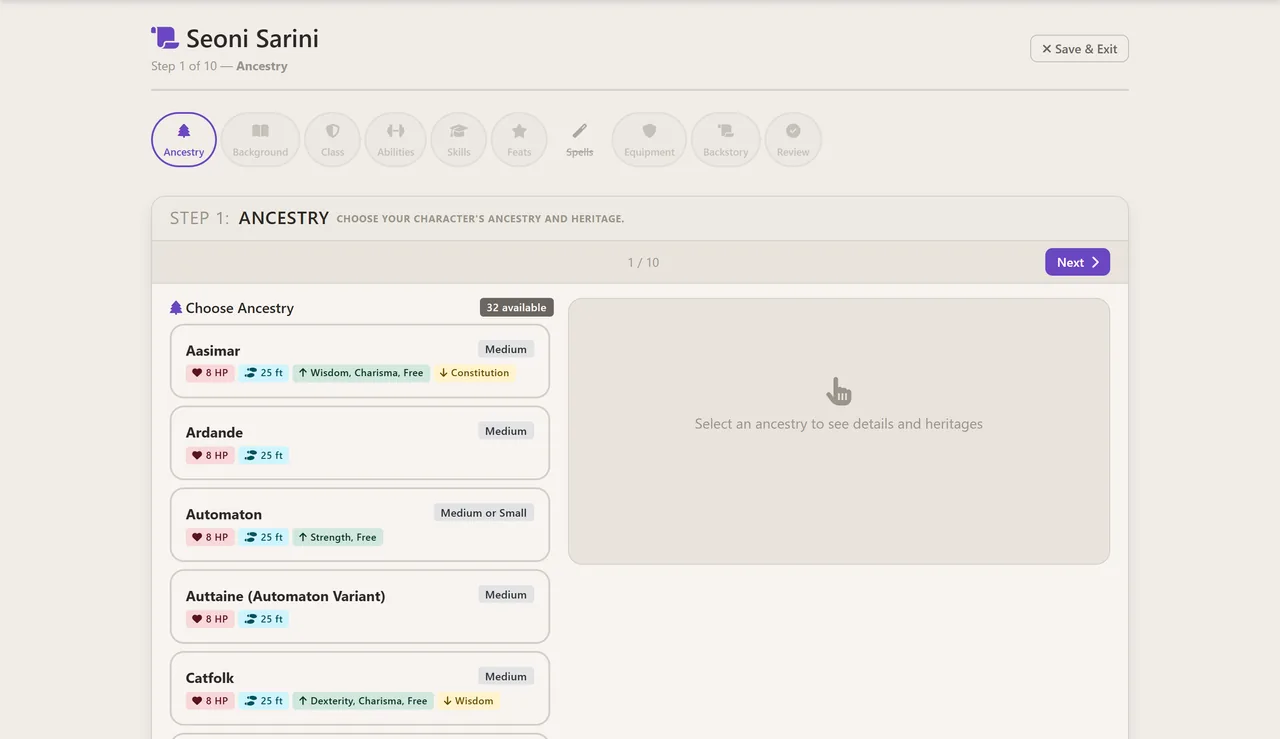Screen dimensions: 1280x739
Task: Click the 1 / 10 step counter
Action: 643,262
